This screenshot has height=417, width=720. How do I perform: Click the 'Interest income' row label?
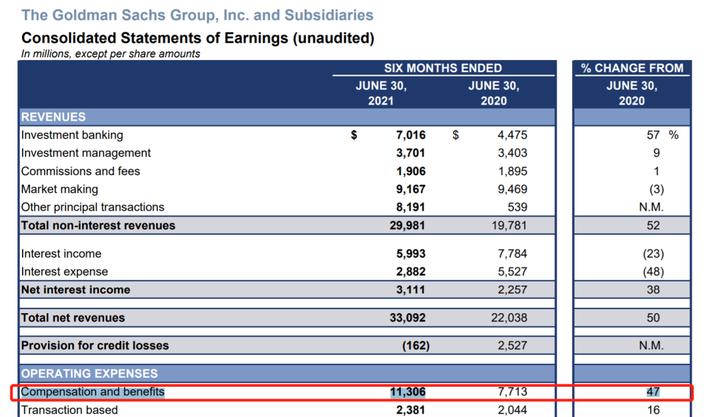61,254
